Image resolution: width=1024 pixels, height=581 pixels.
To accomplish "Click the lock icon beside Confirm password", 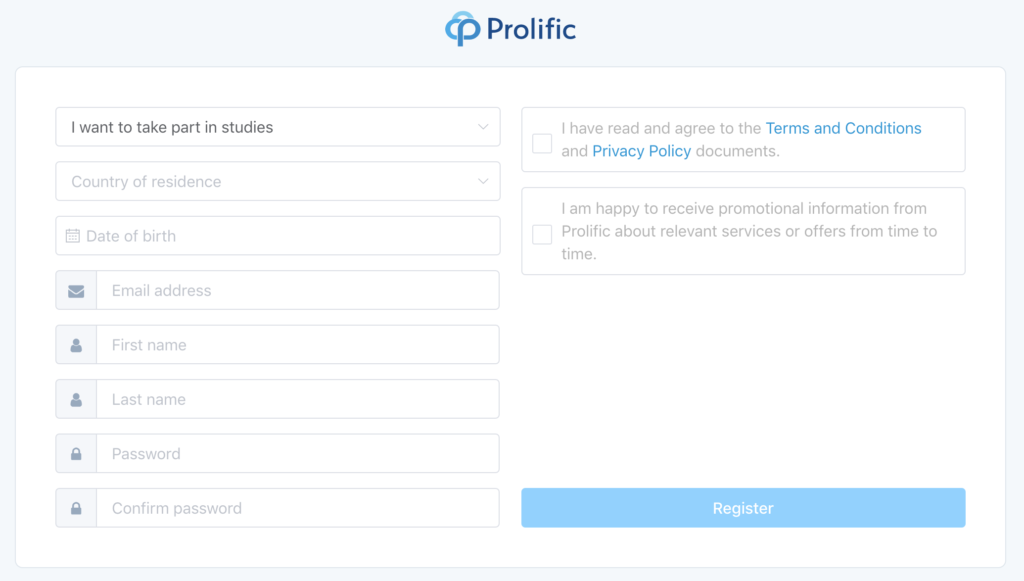I will point(76,508).
